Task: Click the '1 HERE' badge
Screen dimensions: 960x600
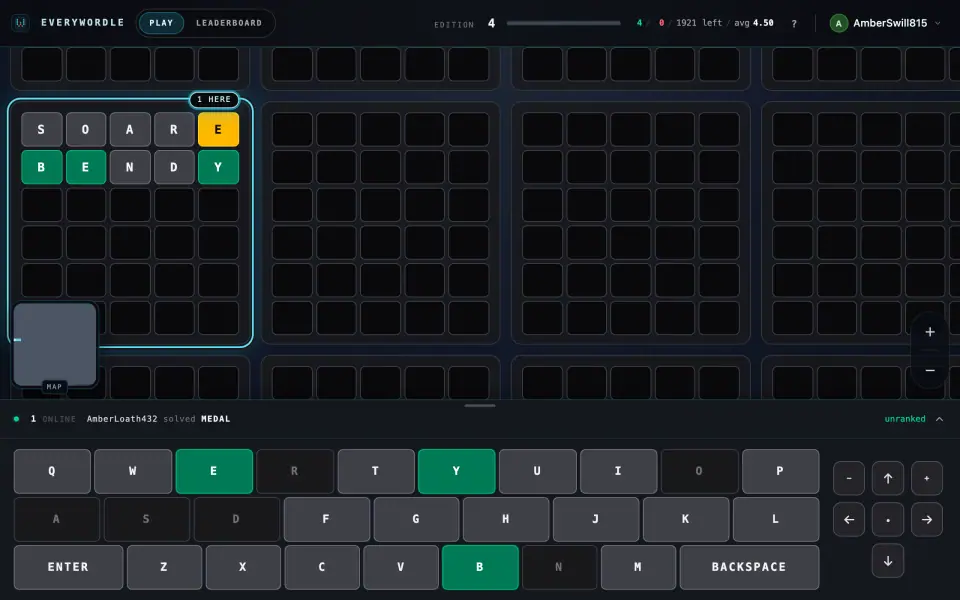Action: pos(214,99)
